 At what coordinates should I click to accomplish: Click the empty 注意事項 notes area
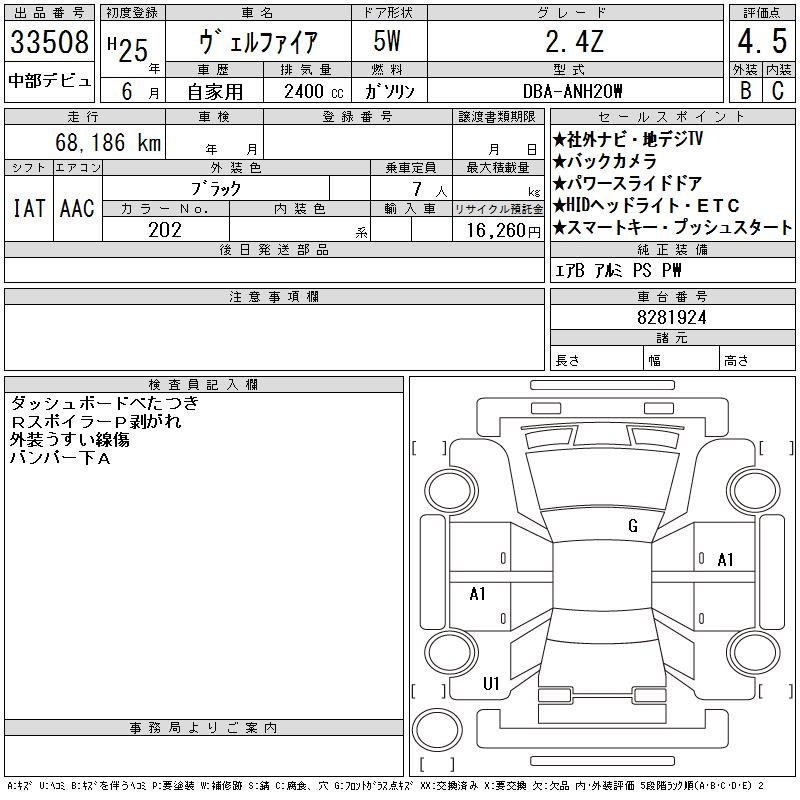(274, 337)
